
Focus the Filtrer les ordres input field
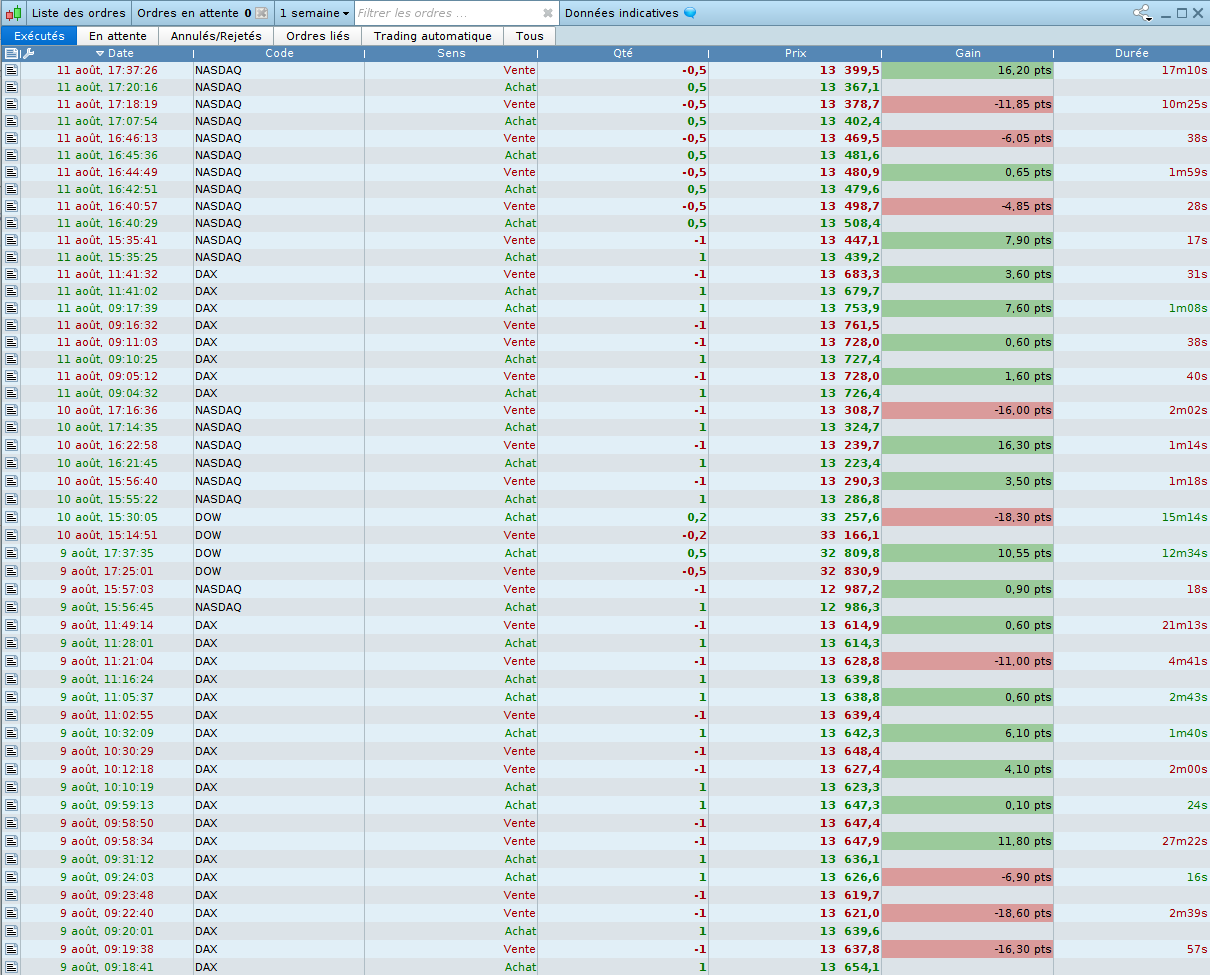pos(449,13)
